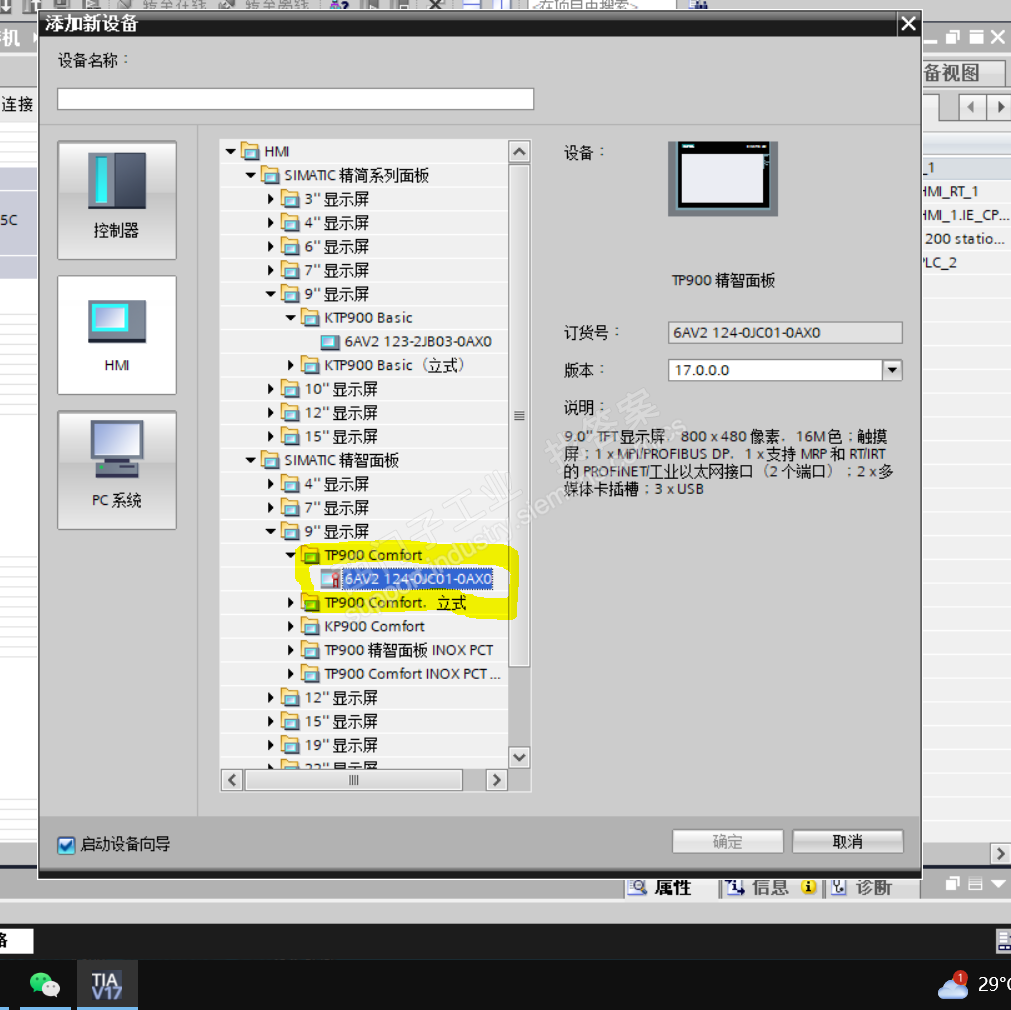
Task: Select the PC 系统 device category
Action: (117, 470)
